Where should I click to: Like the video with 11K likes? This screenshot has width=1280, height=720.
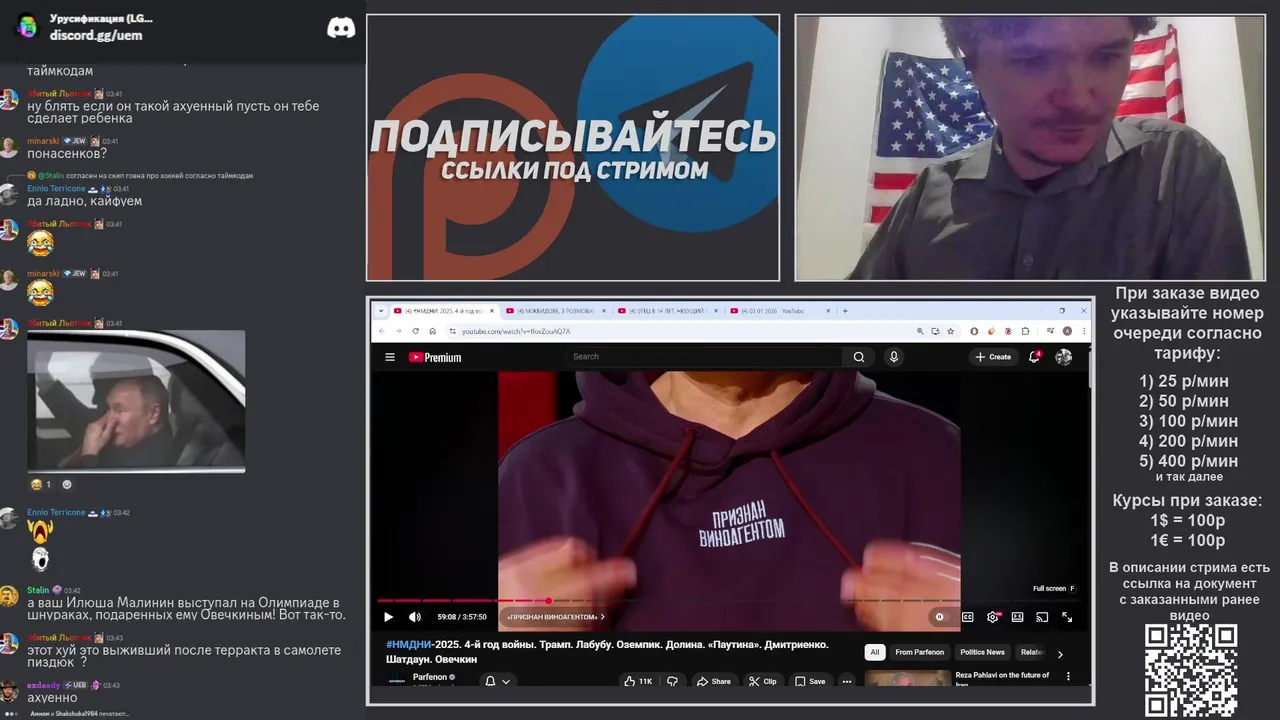pos(638,681)
